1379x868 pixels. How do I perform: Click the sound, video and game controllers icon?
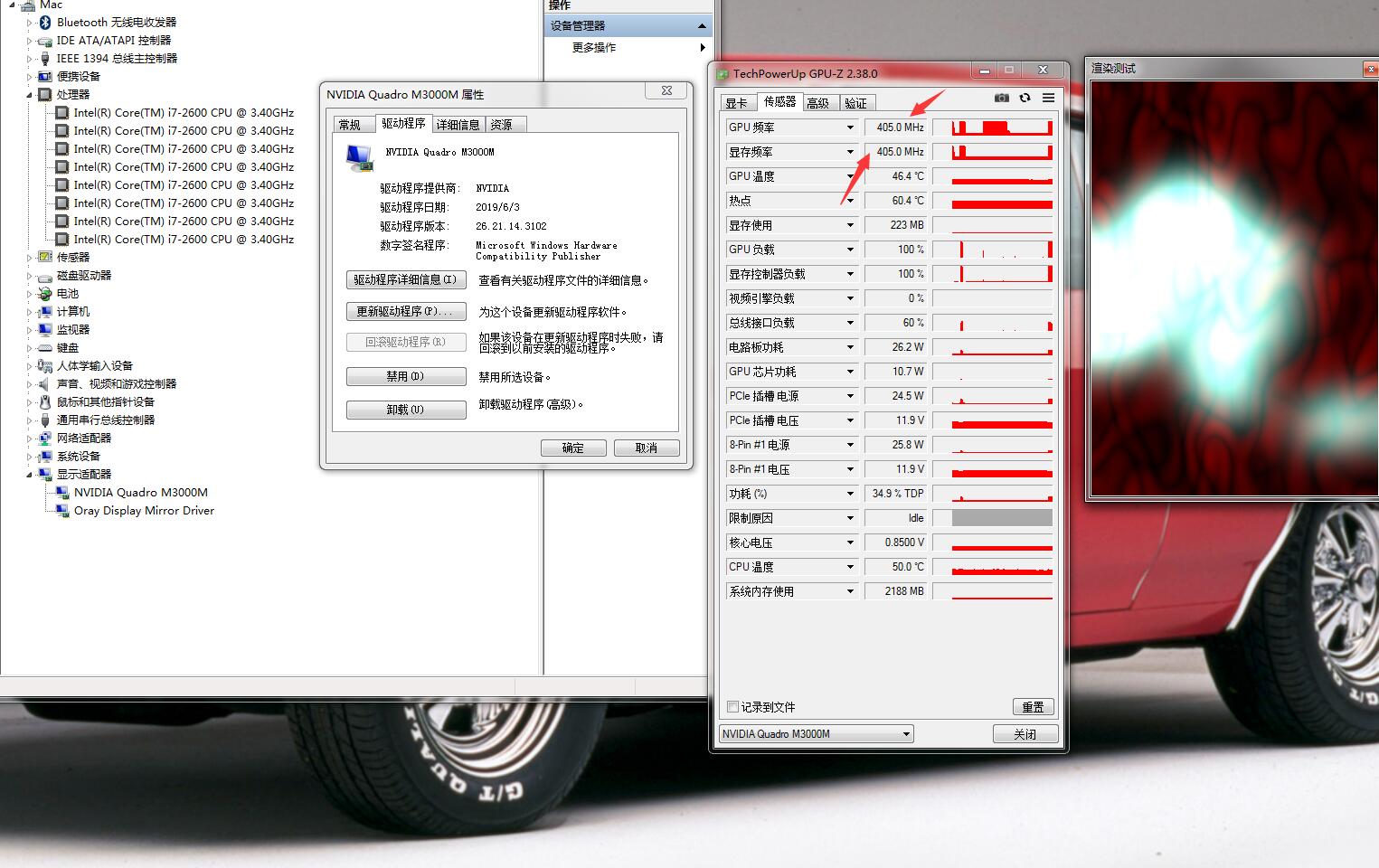pos(45,383)
